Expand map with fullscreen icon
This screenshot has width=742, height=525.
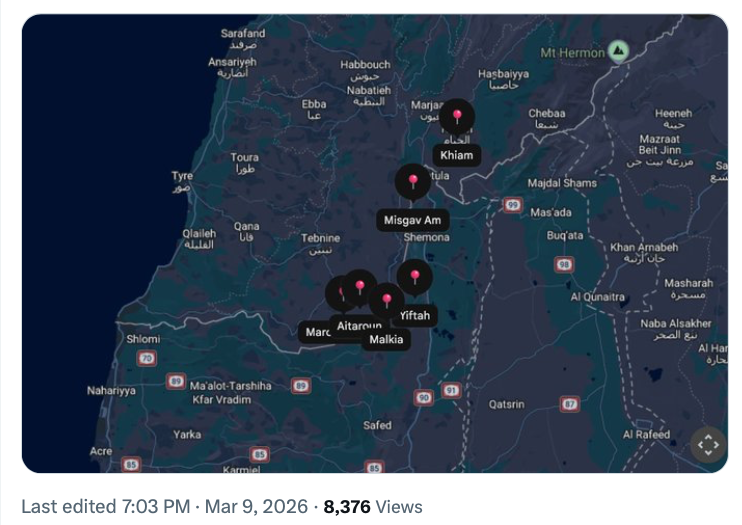coord(707,445)
